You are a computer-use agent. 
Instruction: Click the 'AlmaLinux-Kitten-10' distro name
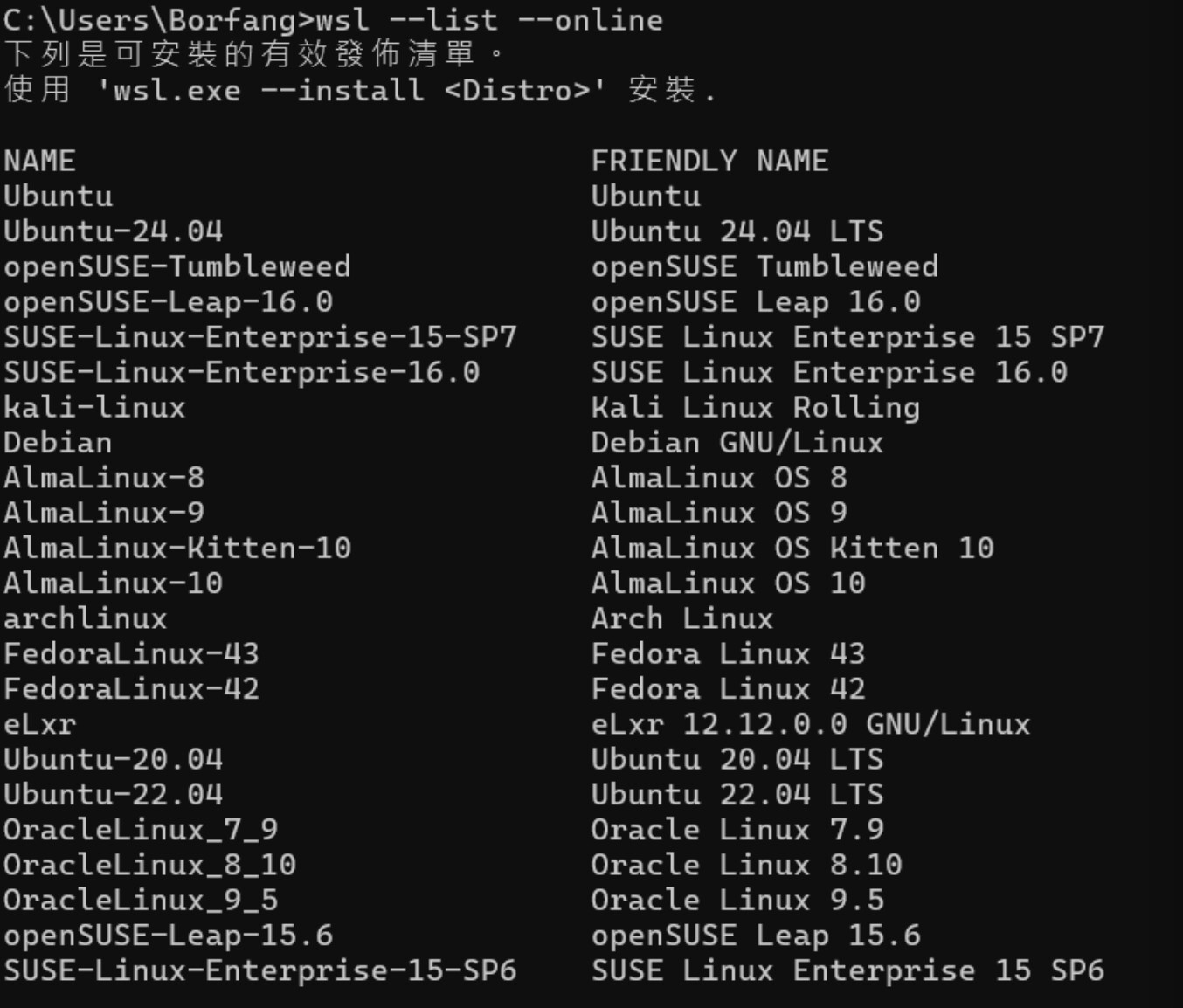[176, 549]
